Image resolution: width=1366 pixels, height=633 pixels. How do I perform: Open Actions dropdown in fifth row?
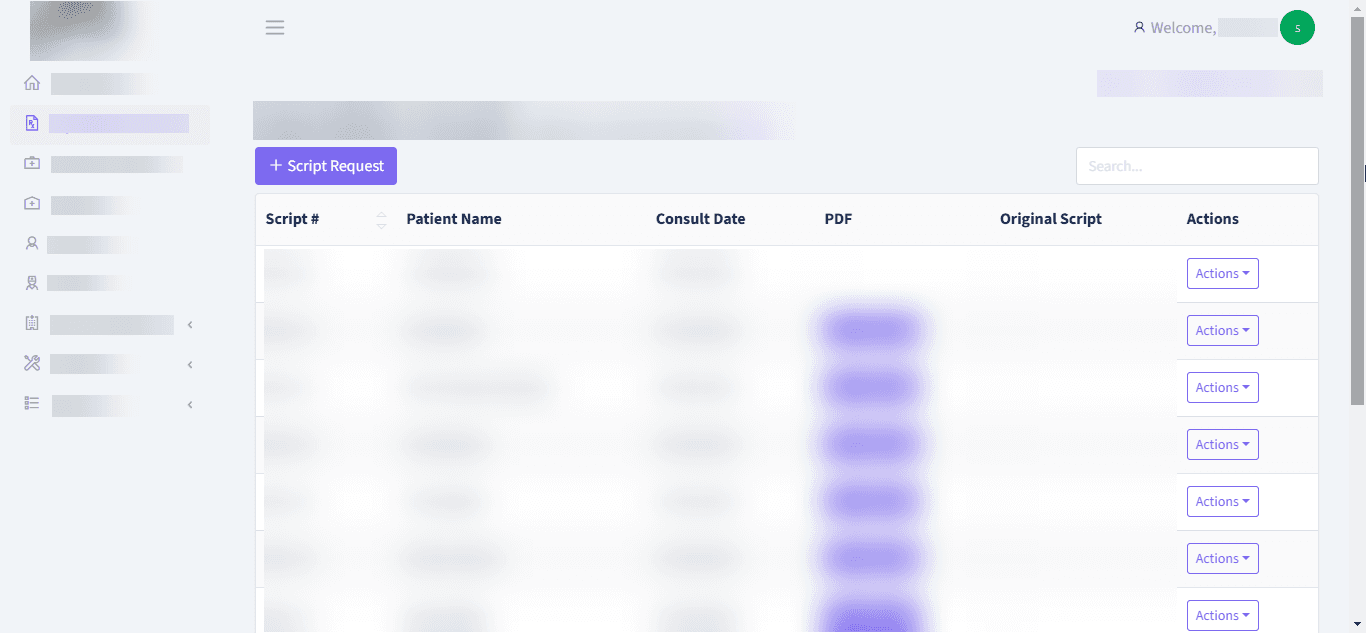[x=1222, y=501]
